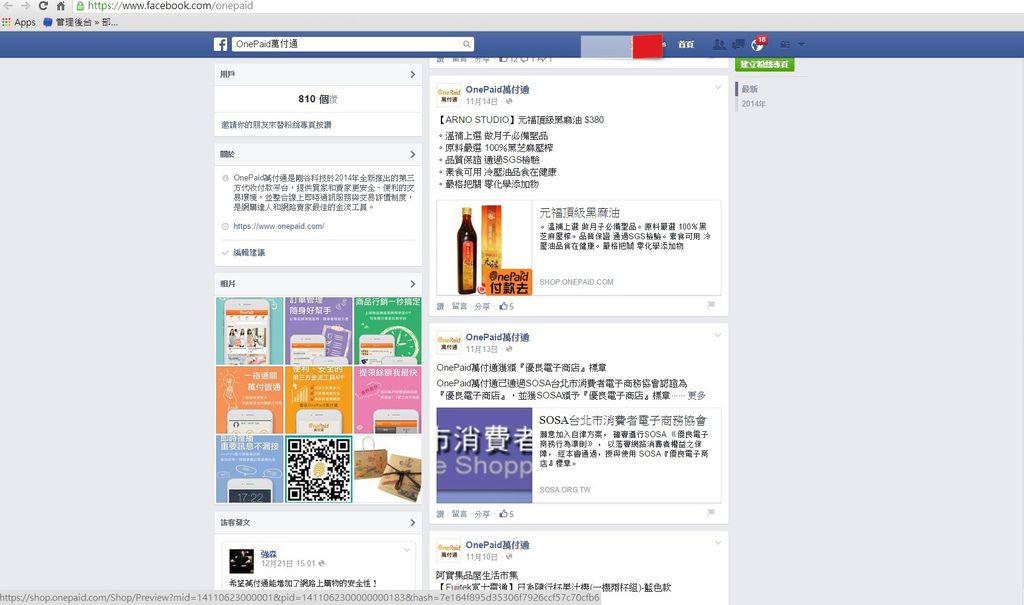Like the SOSA post with 讚
Screen dimensions: 1024x605
(440, 515)
